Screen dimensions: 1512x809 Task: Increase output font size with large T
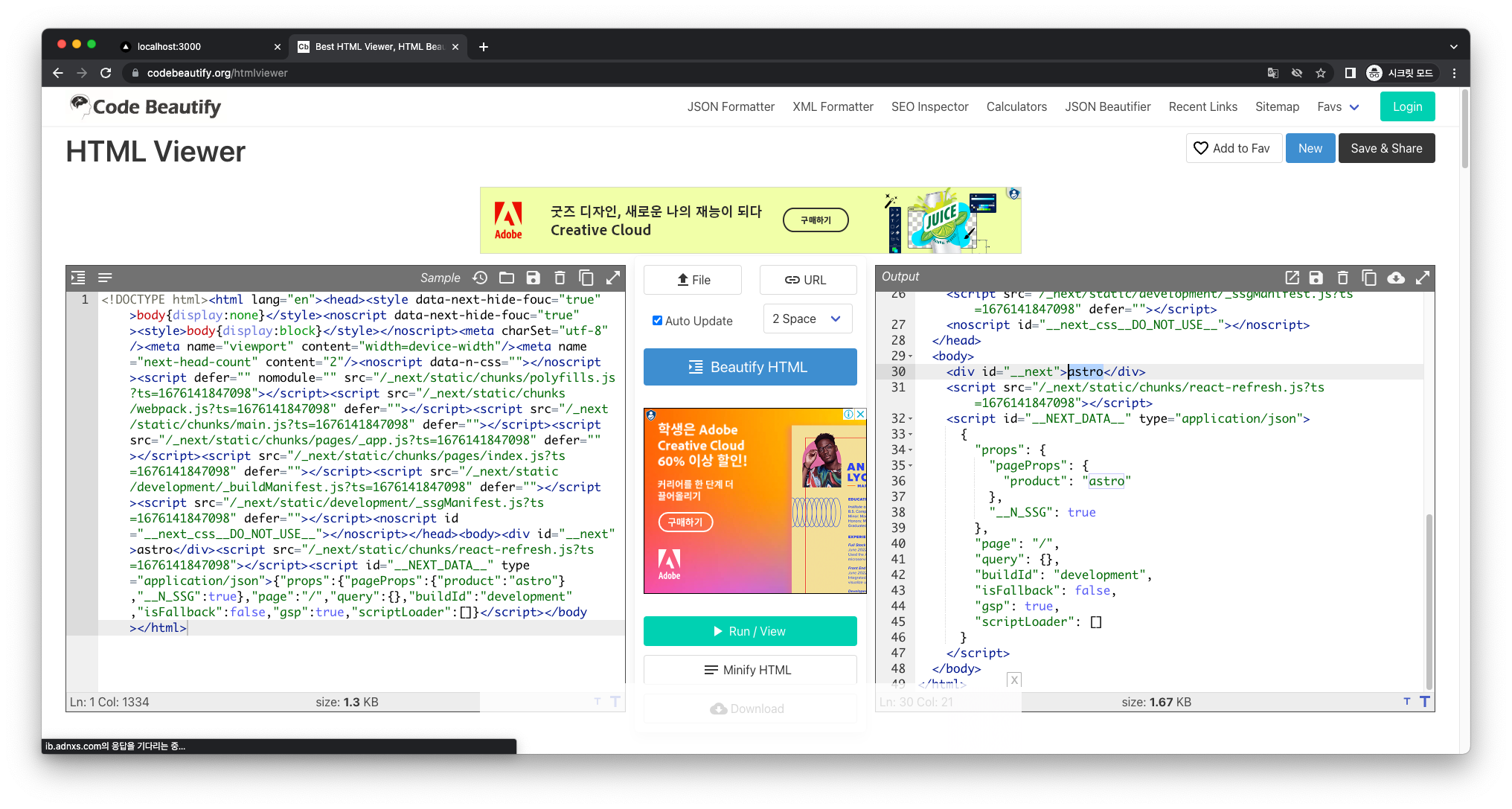tap(1424, 701)
